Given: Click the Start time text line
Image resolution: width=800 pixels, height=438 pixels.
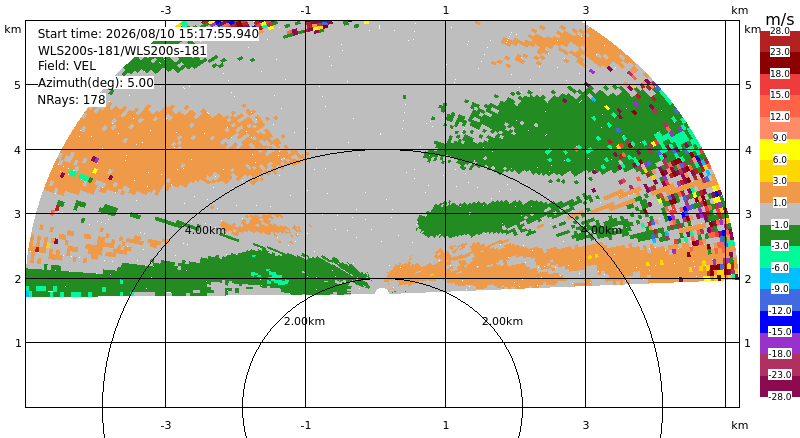Looking at the screenshot, I should 148,34.
